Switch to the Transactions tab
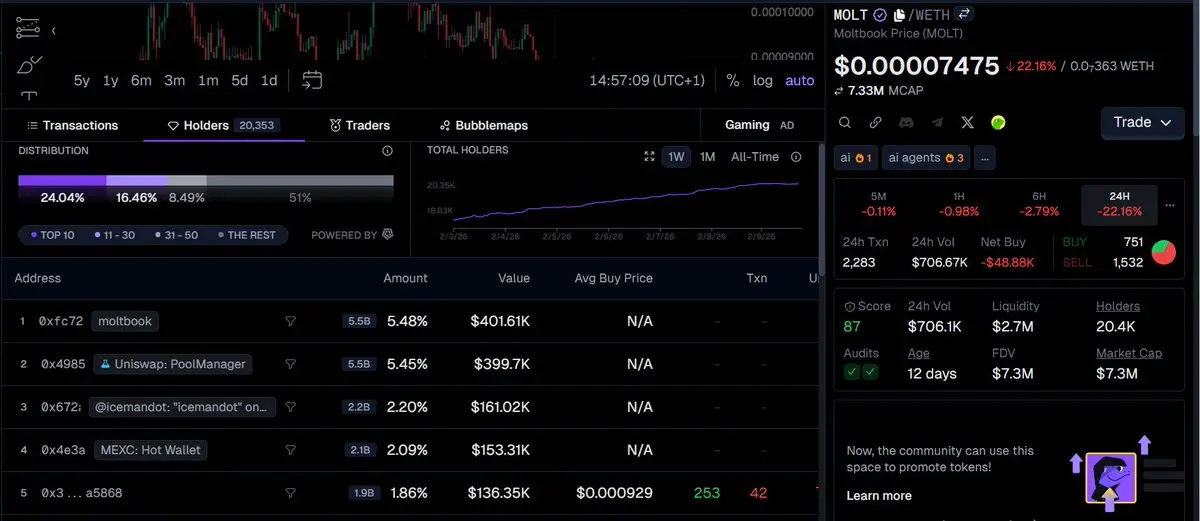This screenshot has height=521, width=1200. pos(73,125)
